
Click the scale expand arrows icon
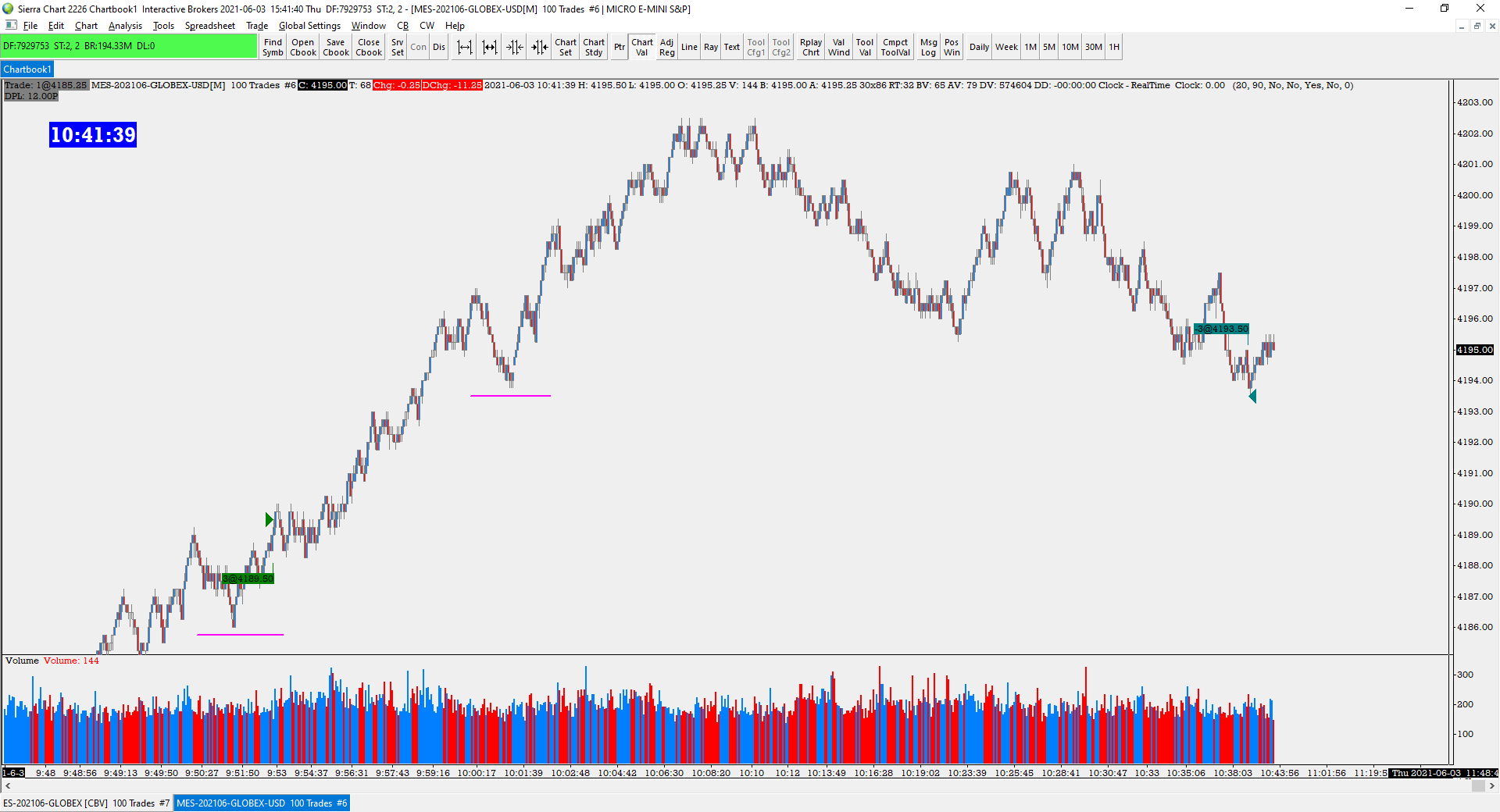[540, 47]
